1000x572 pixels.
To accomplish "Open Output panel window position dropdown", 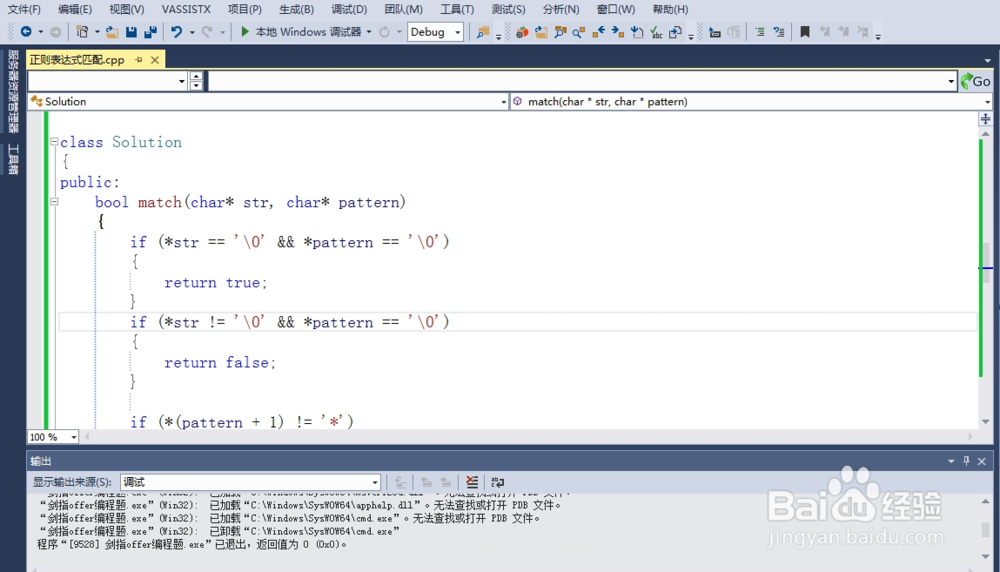I will (951, 460).
